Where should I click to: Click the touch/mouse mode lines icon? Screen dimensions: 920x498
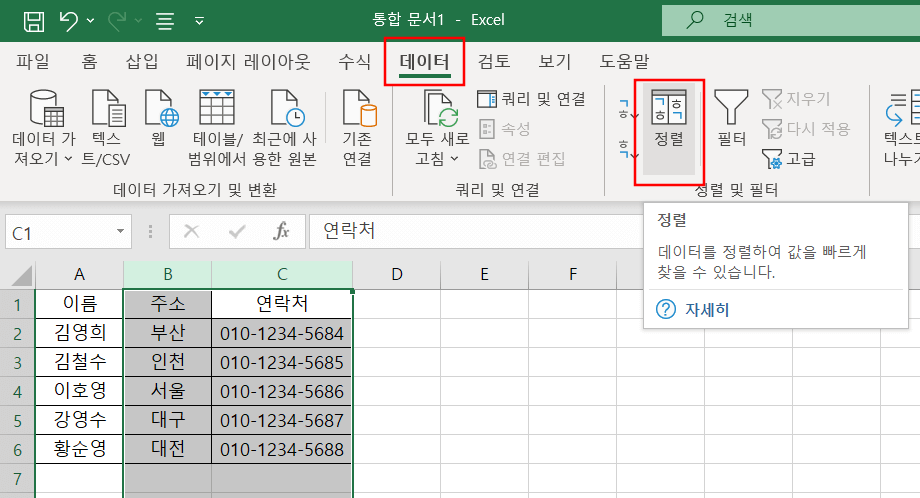pos(165,21)
